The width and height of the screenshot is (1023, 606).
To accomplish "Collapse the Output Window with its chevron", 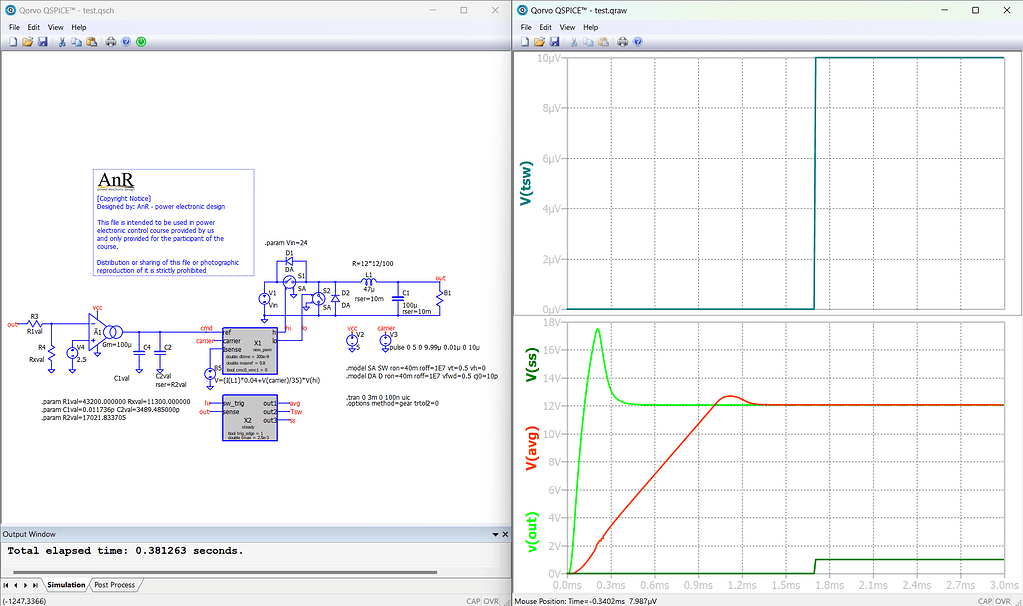I will [494, 533].
